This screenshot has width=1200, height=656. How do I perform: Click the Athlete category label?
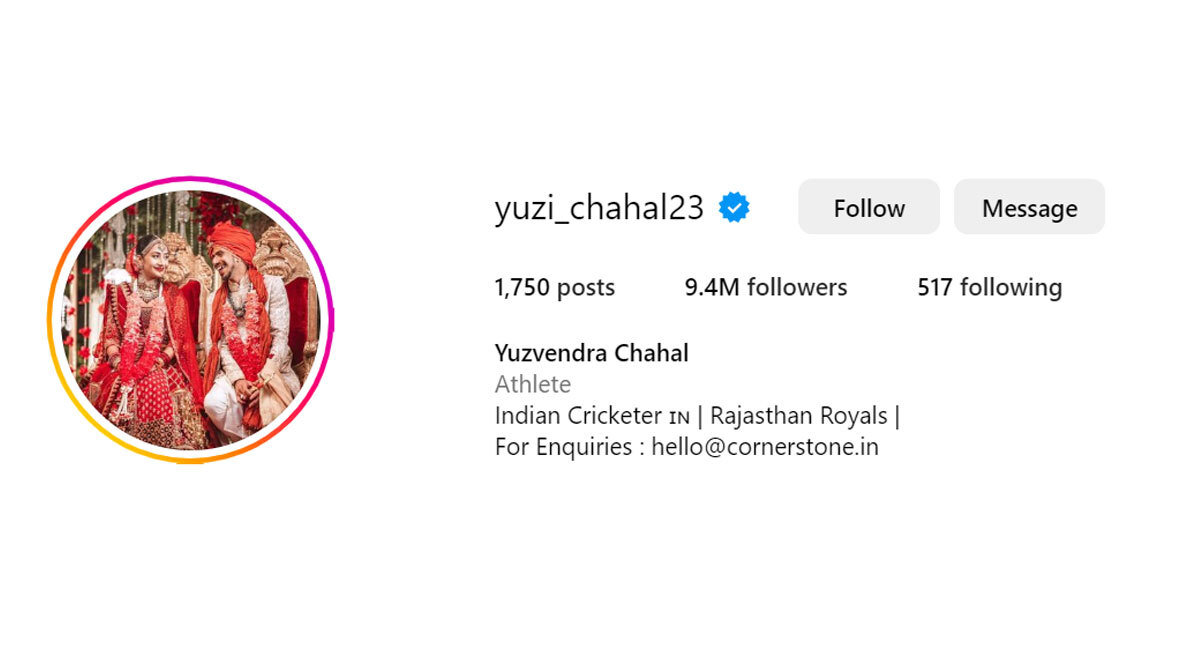[x=533, y=384]
